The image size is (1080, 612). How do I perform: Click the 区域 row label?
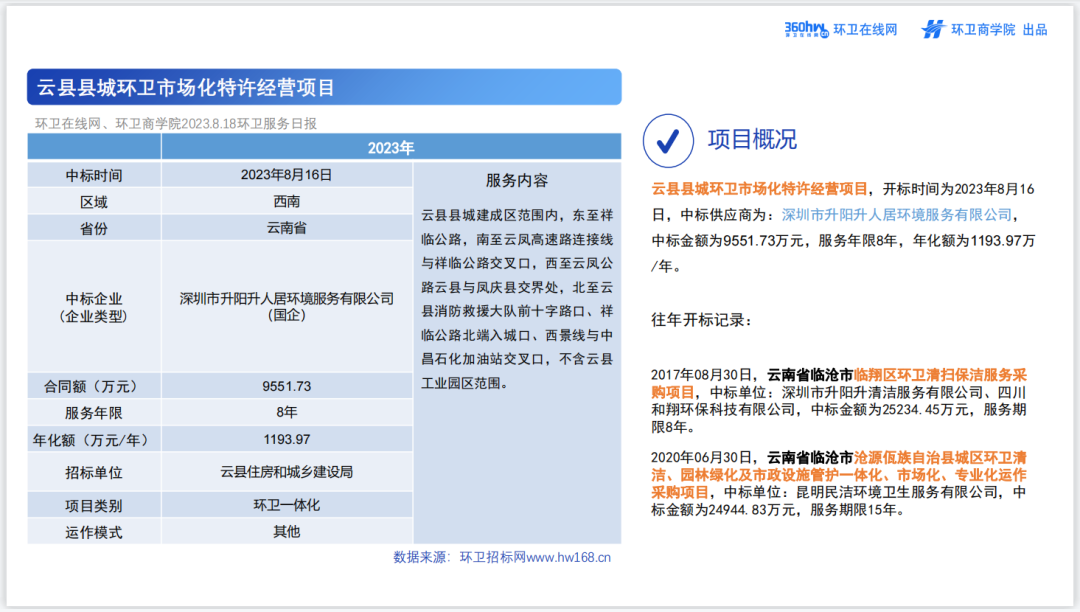pyautogui.click(x=94, y=202)
